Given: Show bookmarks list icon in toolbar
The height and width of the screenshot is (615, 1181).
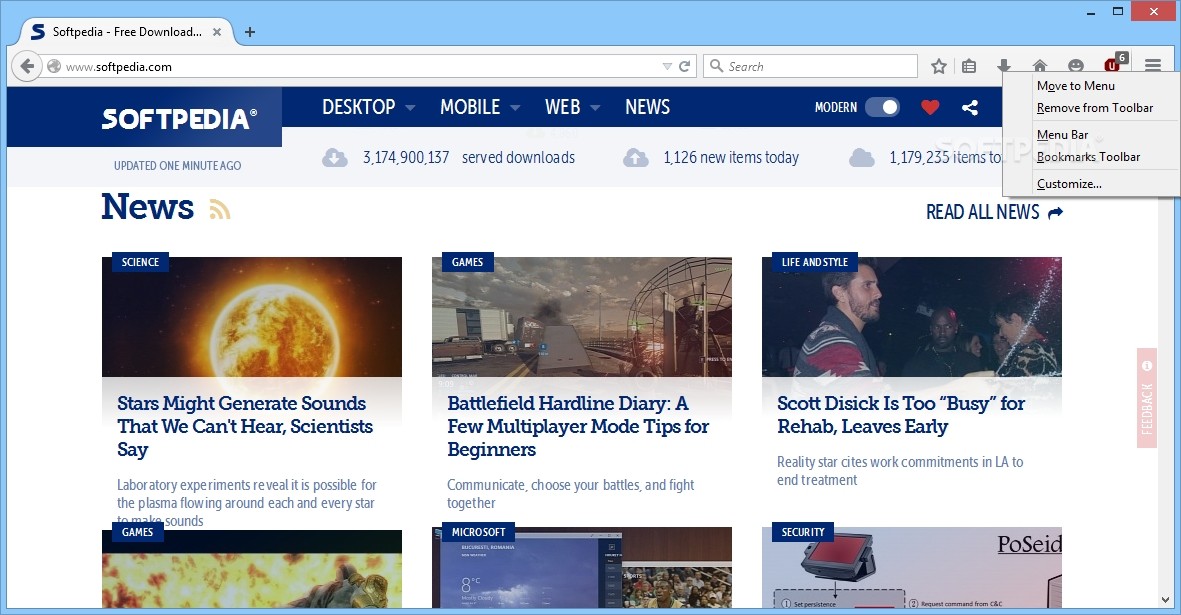Looking at the screenshot, I should pos(969,66).
